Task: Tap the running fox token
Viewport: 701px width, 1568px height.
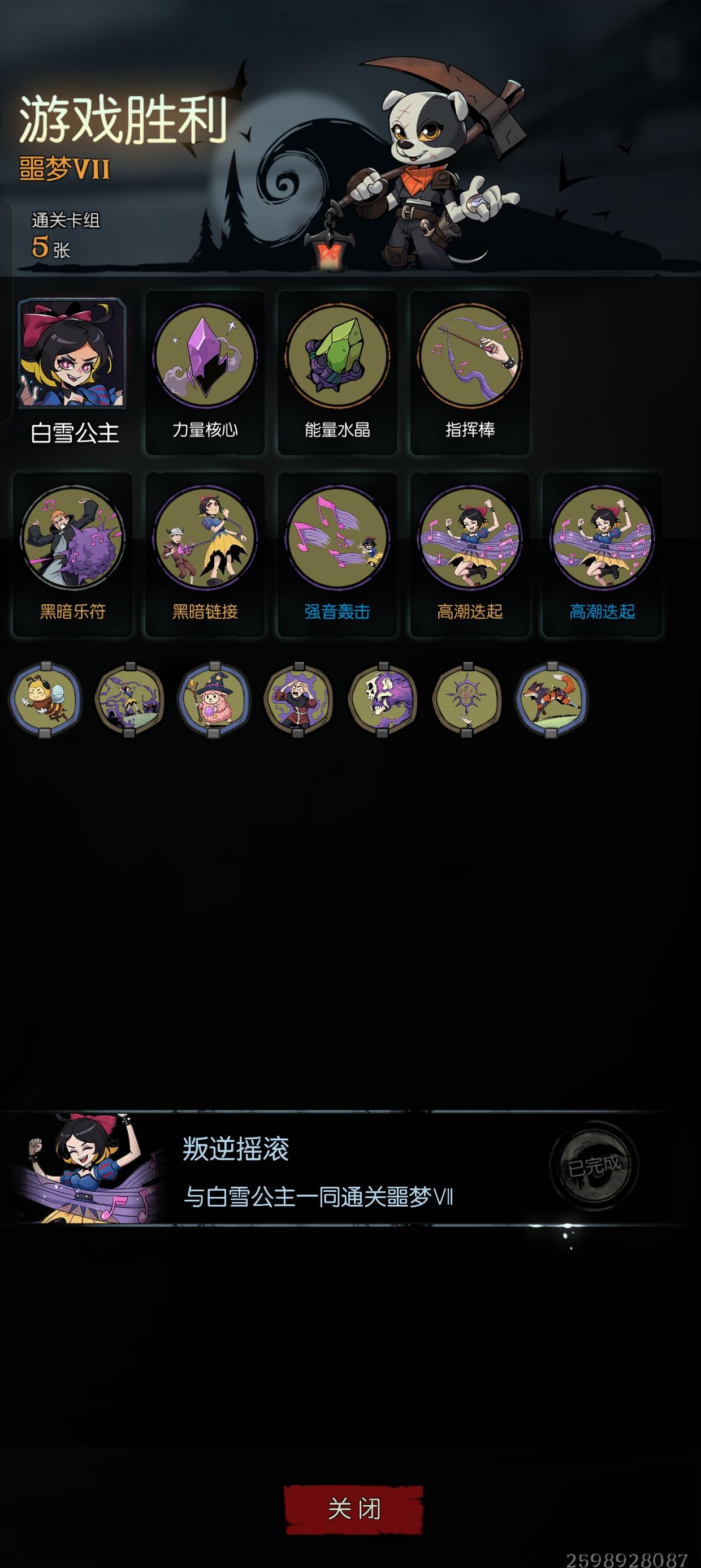Action: (x=551, y=699)
